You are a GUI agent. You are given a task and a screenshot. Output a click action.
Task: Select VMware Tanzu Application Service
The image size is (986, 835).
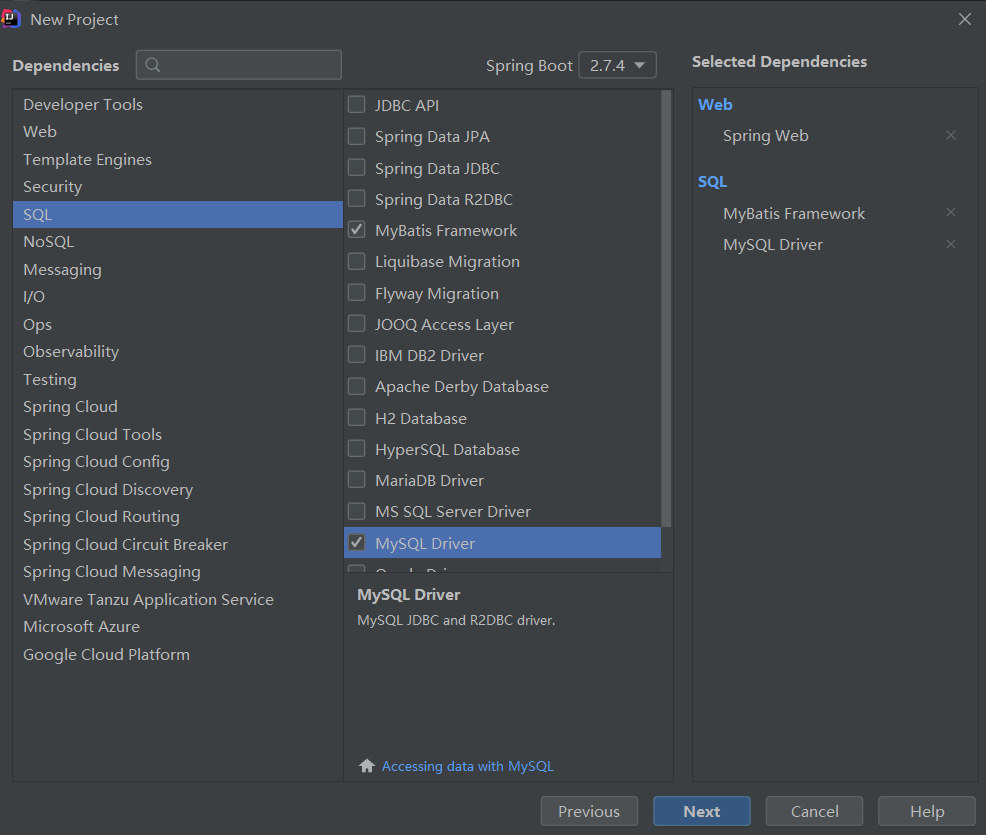point(177,599)
